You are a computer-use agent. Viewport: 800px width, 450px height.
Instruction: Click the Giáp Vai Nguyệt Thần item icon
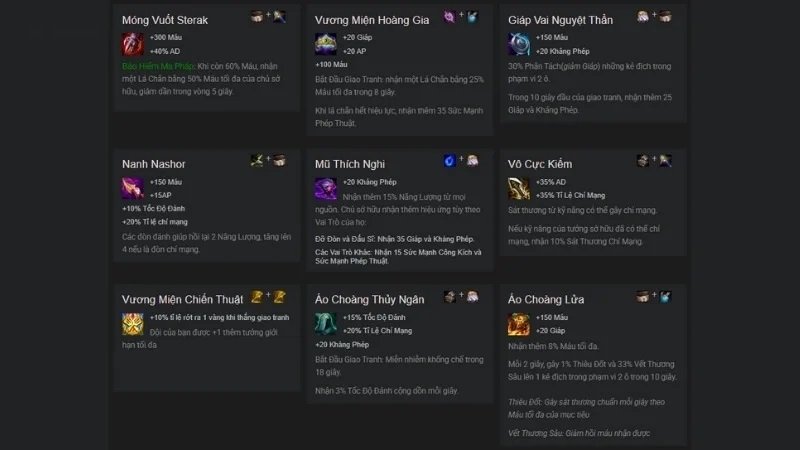[x=519, y=44]
